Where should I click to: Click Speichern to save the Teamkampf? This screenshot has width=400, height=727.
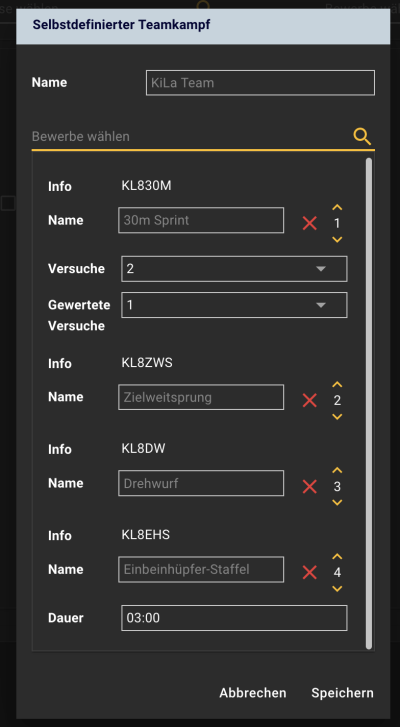click(342, 693)
